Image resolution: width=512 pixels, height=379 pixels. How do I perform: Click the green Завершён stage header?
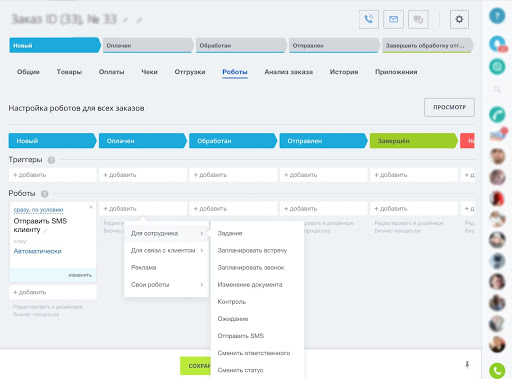tap(413, 141)
